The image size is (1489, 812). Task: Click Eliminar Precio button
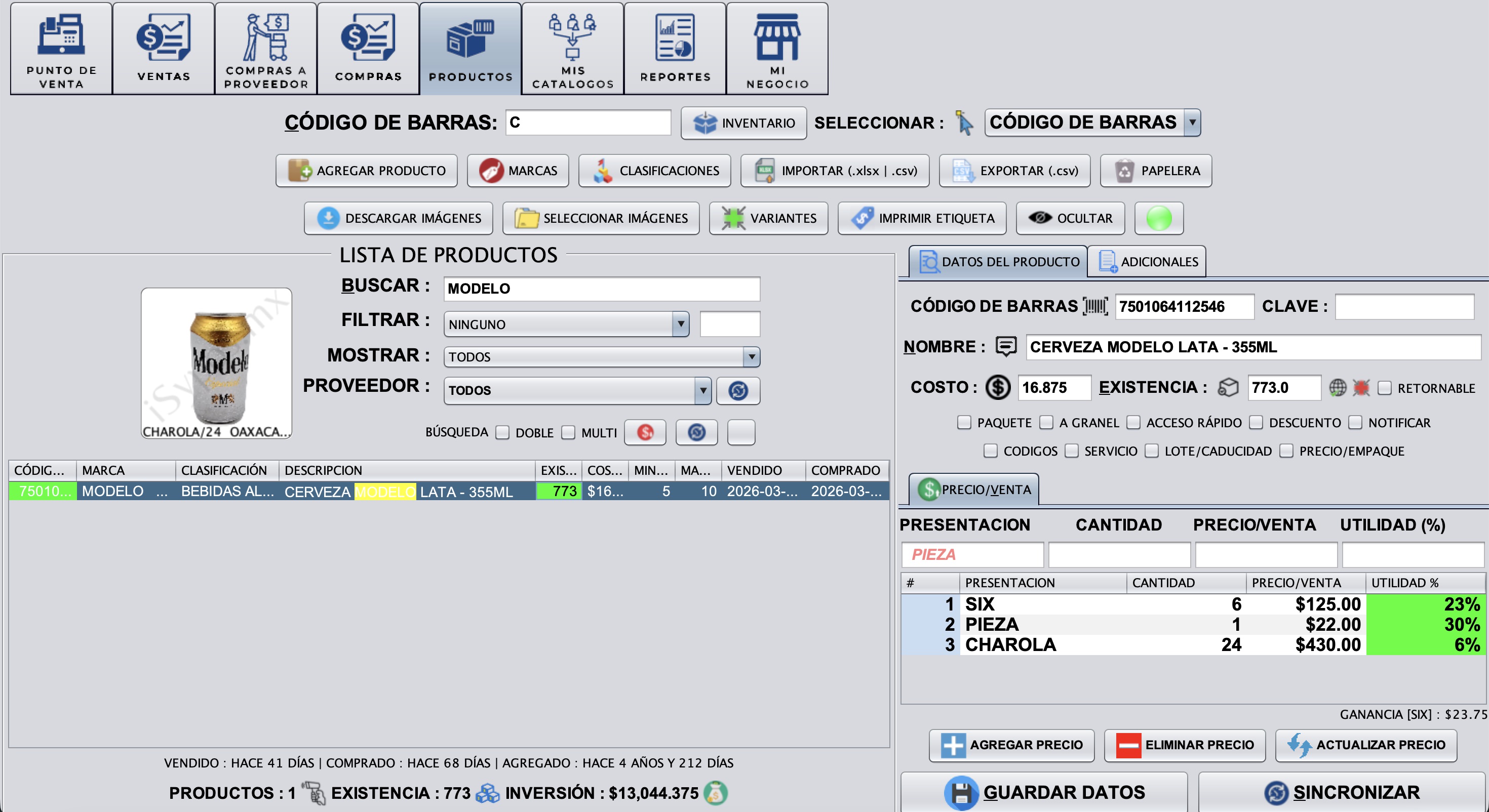tap(1185, 745)
